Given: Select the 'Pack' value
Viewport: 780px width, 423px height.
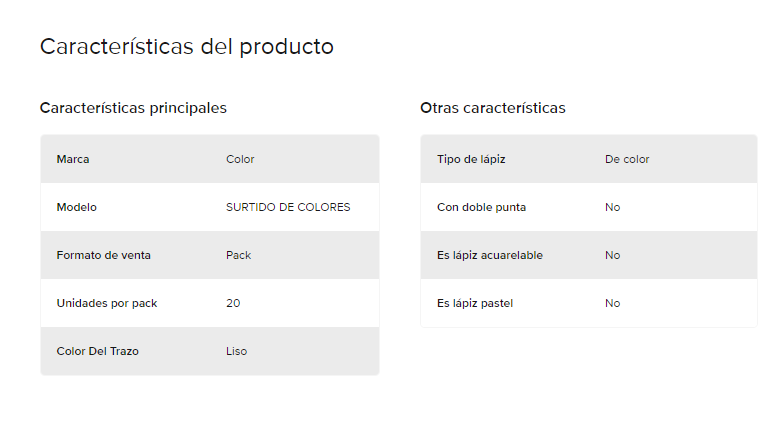Looking at the screenshot, I should pos(239,255).
